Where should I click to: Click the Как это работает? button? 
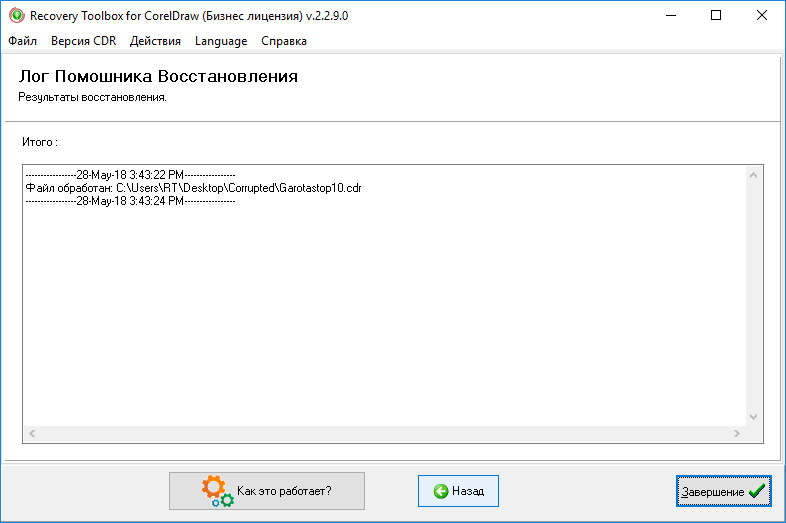[x=267, y=491]
